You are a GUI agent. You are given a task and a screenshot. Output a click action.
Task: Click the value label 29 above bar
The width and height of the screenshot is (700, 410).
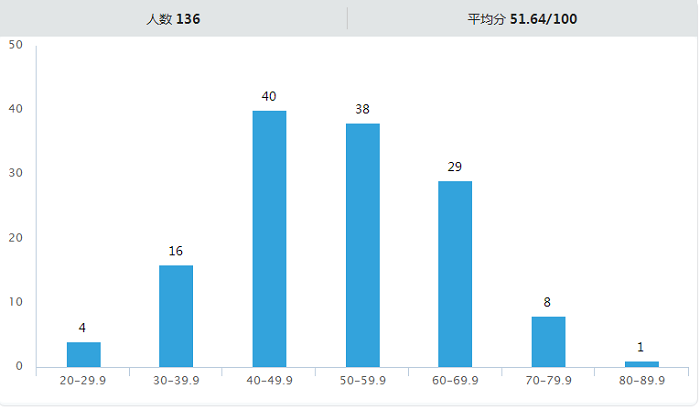tap(455, 167)
